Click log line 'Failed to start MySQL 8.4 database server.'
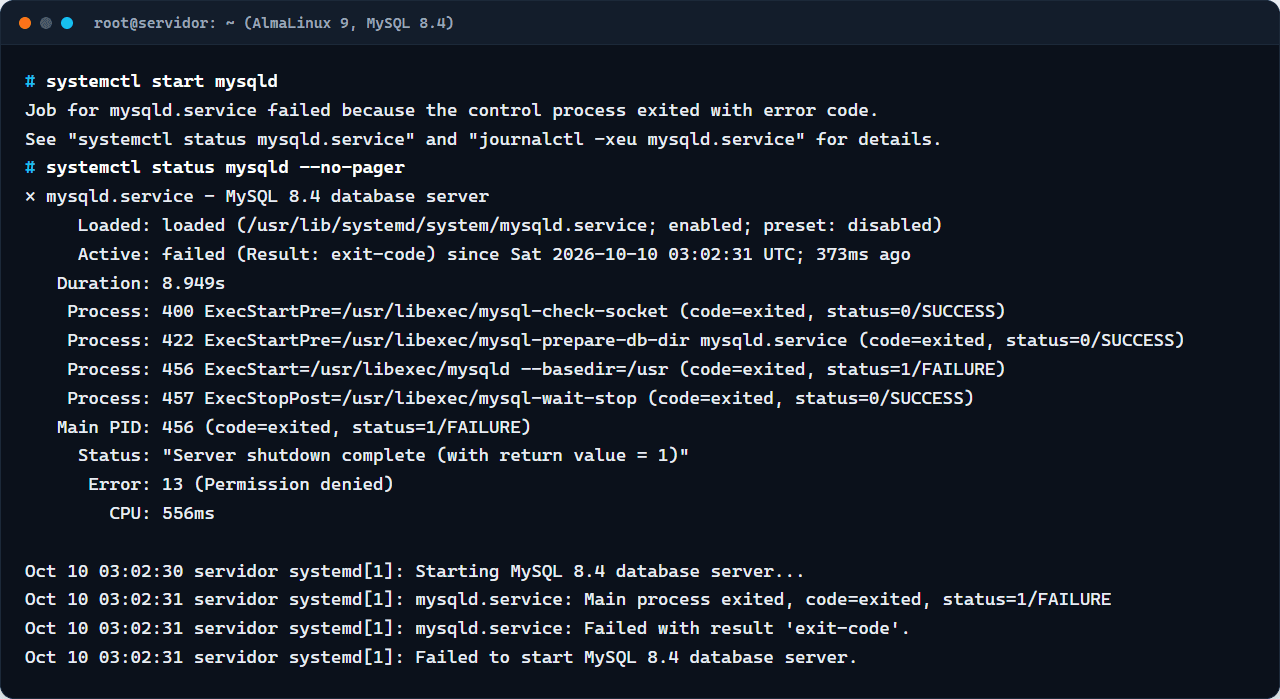This screenshot has width=1280, height=699. [441, 658]
